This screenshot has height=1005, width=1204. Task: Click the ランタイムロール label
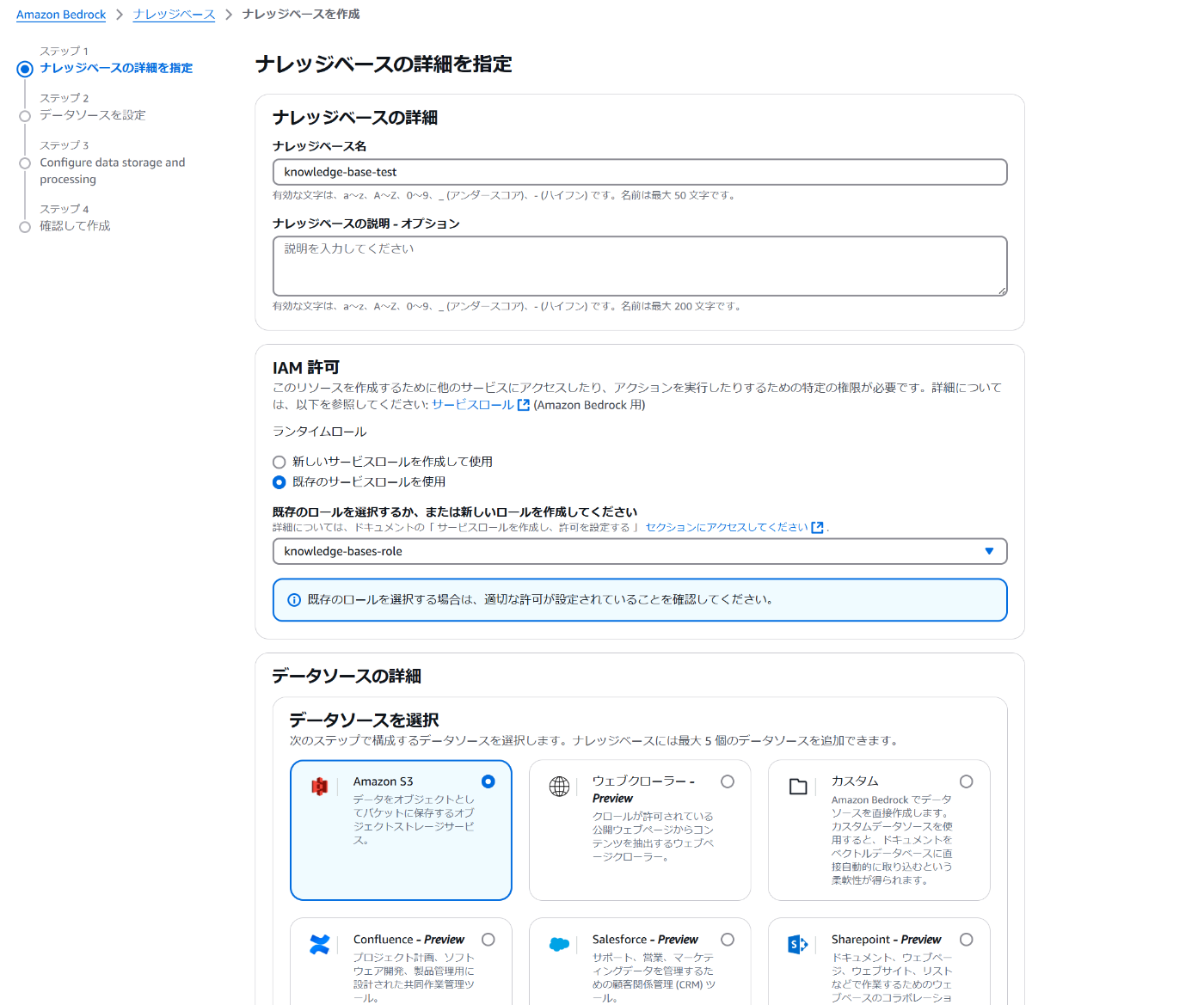click(x=320, y=432)
